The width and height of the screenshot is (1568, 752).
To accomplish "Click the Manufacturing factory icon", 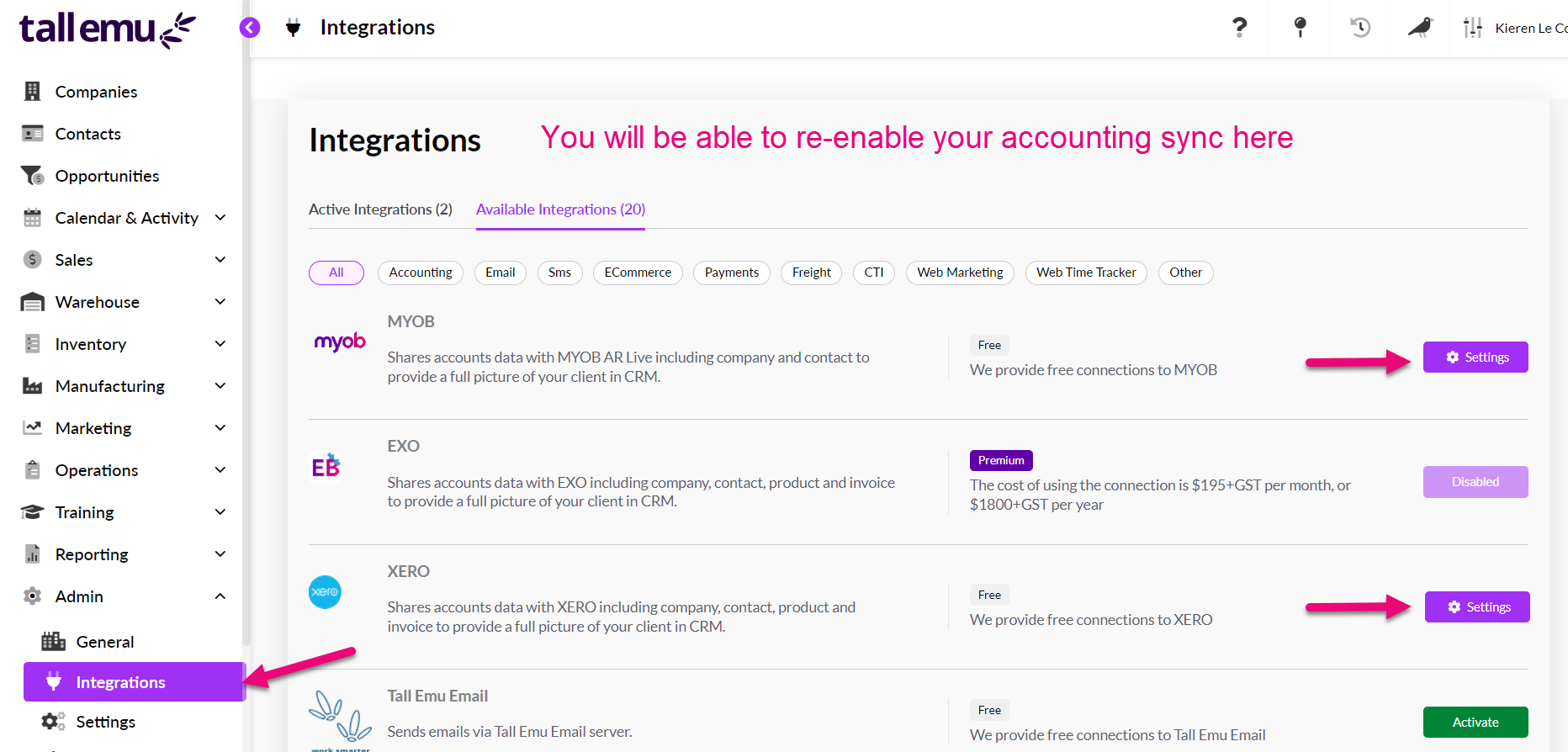I will coord(33,385).
